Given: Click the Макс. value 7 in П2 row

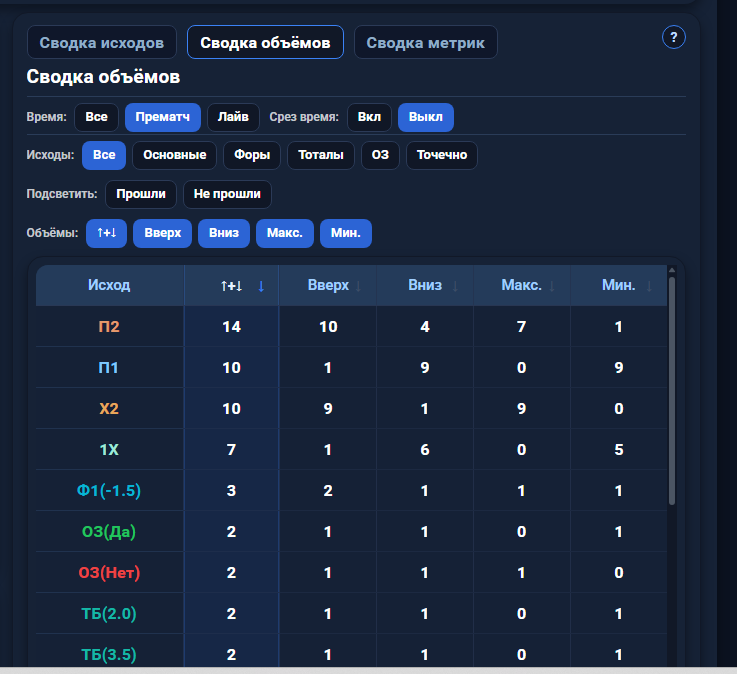Looking at the screenshot, I should tap(522, 327).
